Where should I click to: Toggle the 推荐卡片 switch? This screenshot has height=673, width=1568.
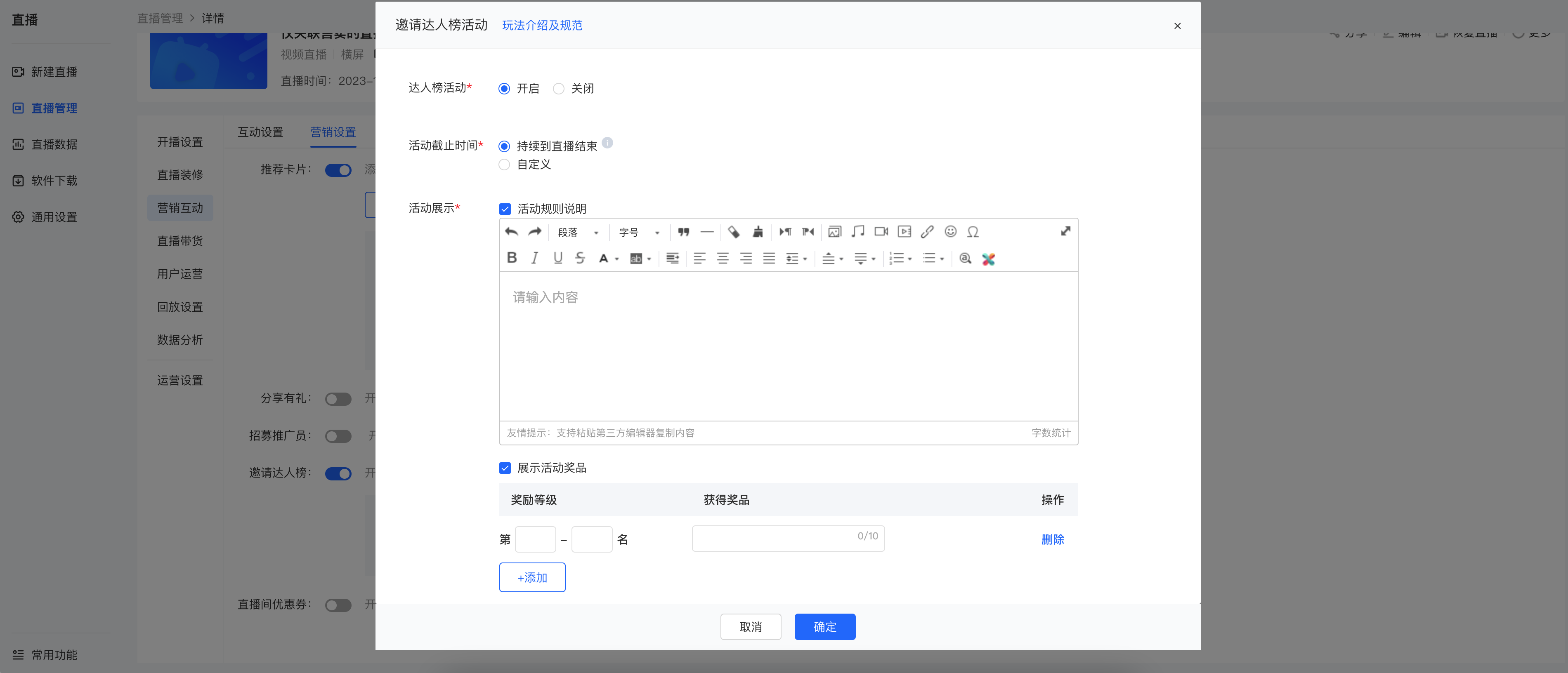[x=338, y=170]
